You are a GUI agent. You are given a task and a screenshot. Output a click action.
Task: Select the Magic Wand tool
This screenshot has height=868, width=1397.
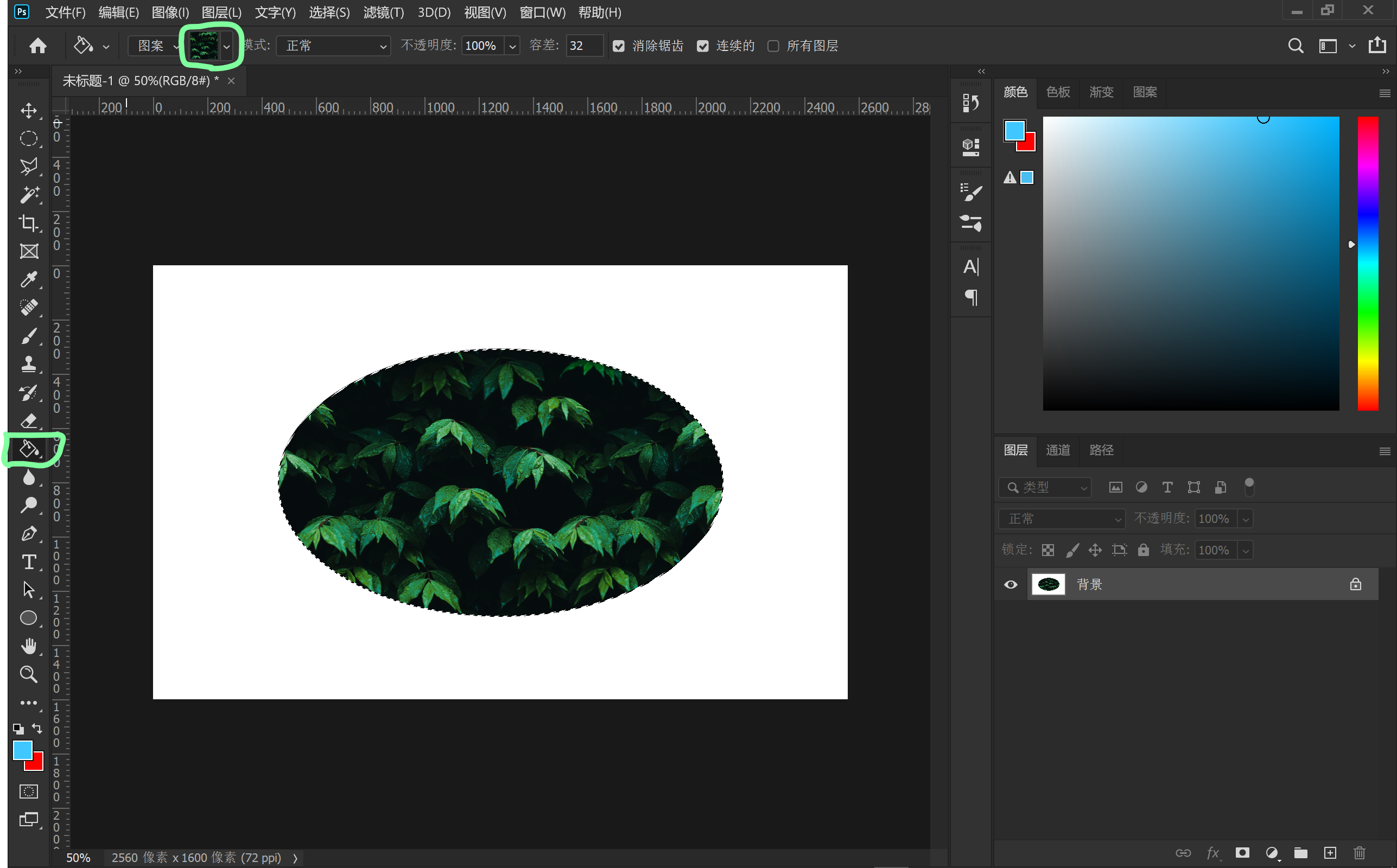(29, 195)
